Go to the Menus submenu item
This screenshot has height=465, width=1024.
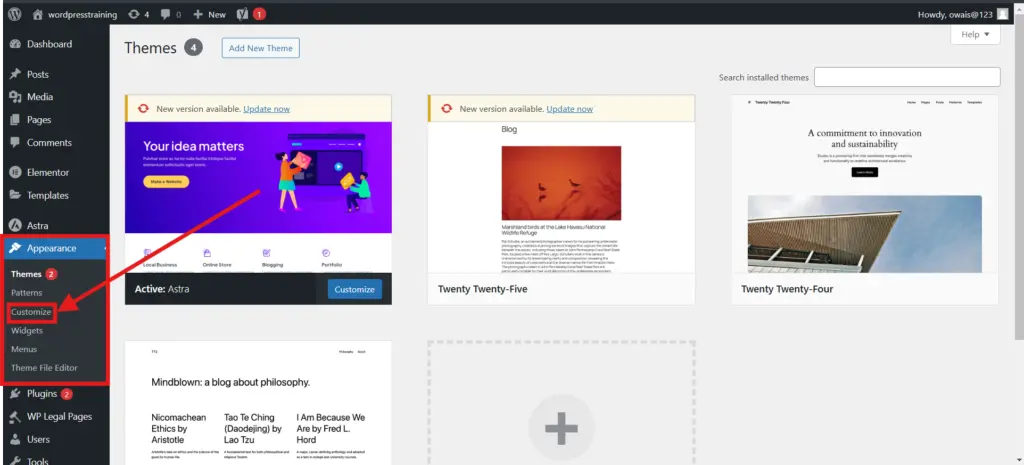pos(24,349)
